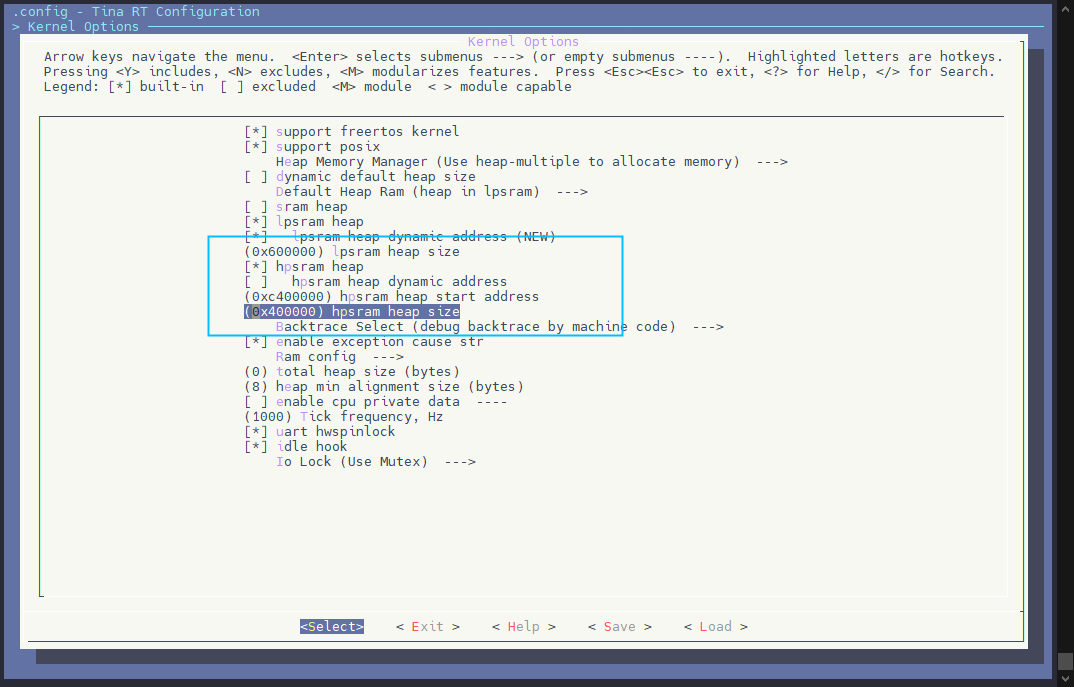Open the Heap Memory Manager submenu

tap(530, 162)
